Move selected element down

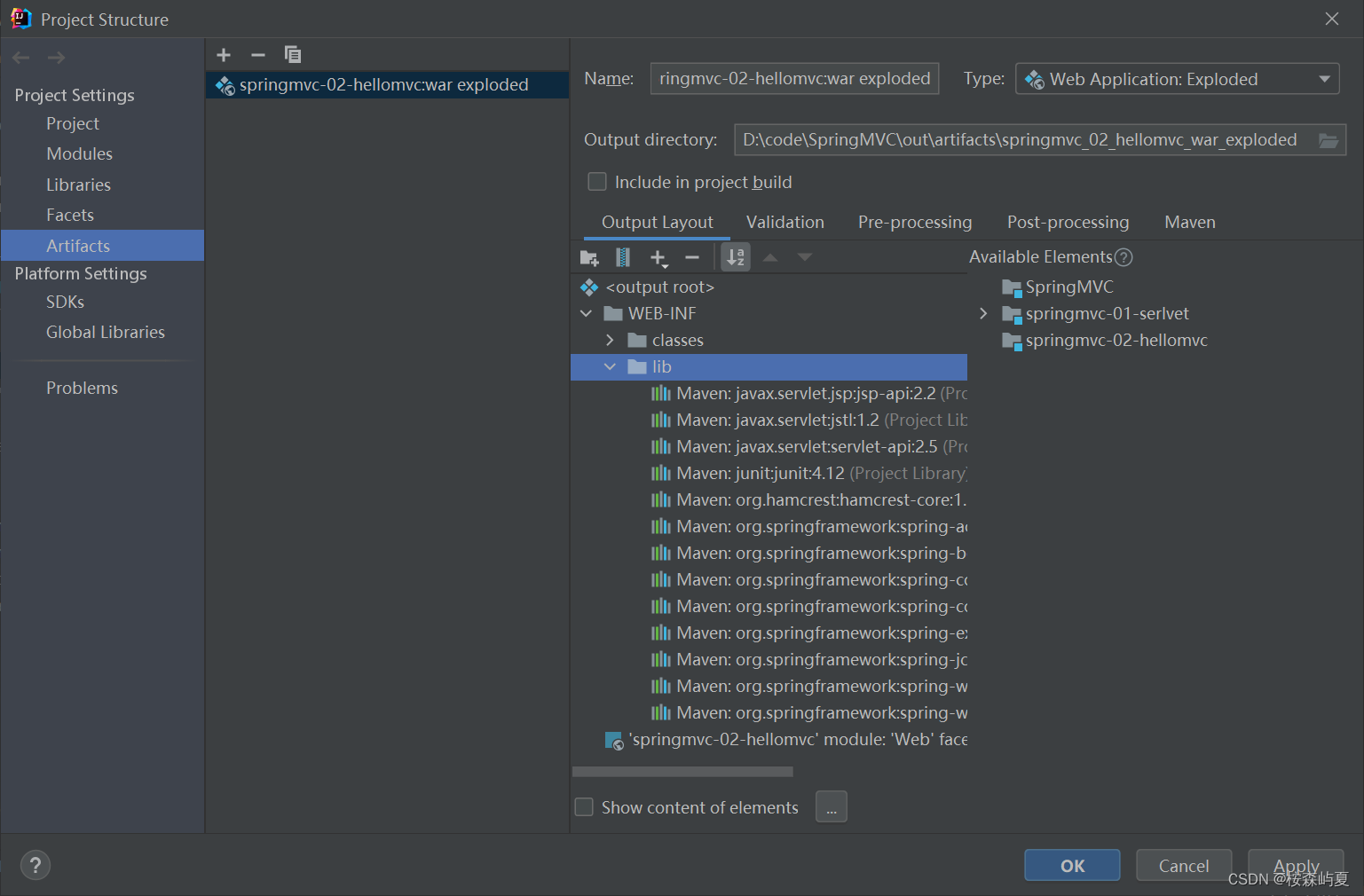click(x=805, y=257)
